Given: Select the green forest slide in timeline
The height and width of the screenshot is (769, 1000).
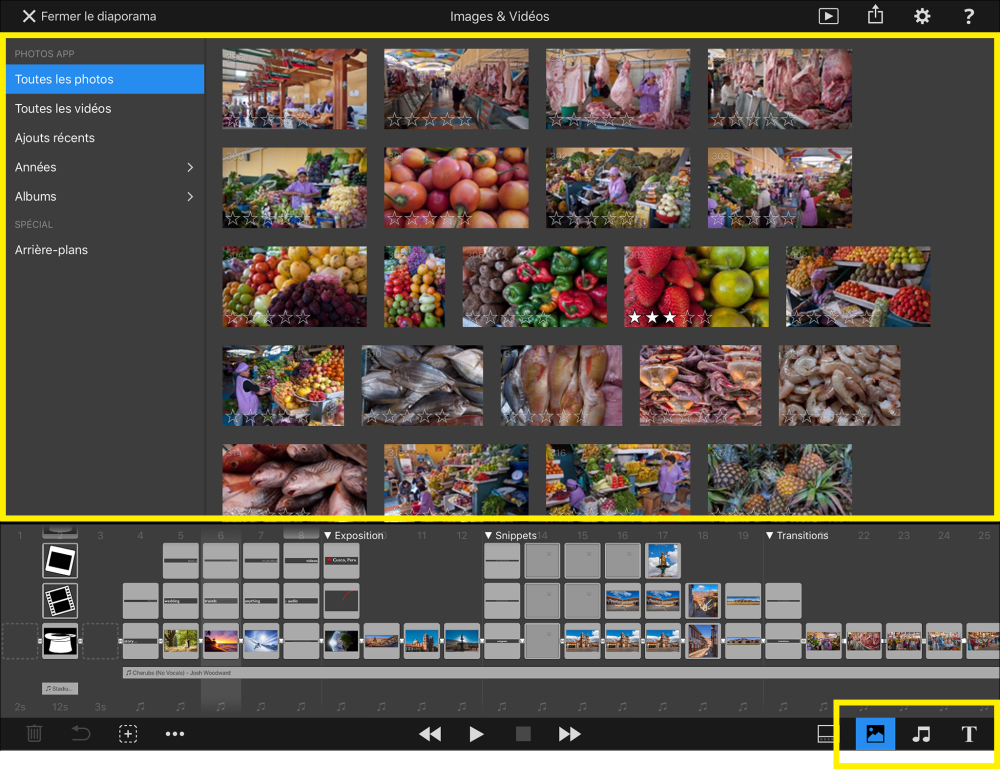Looking at the screenshot, I should coord(180,641).
